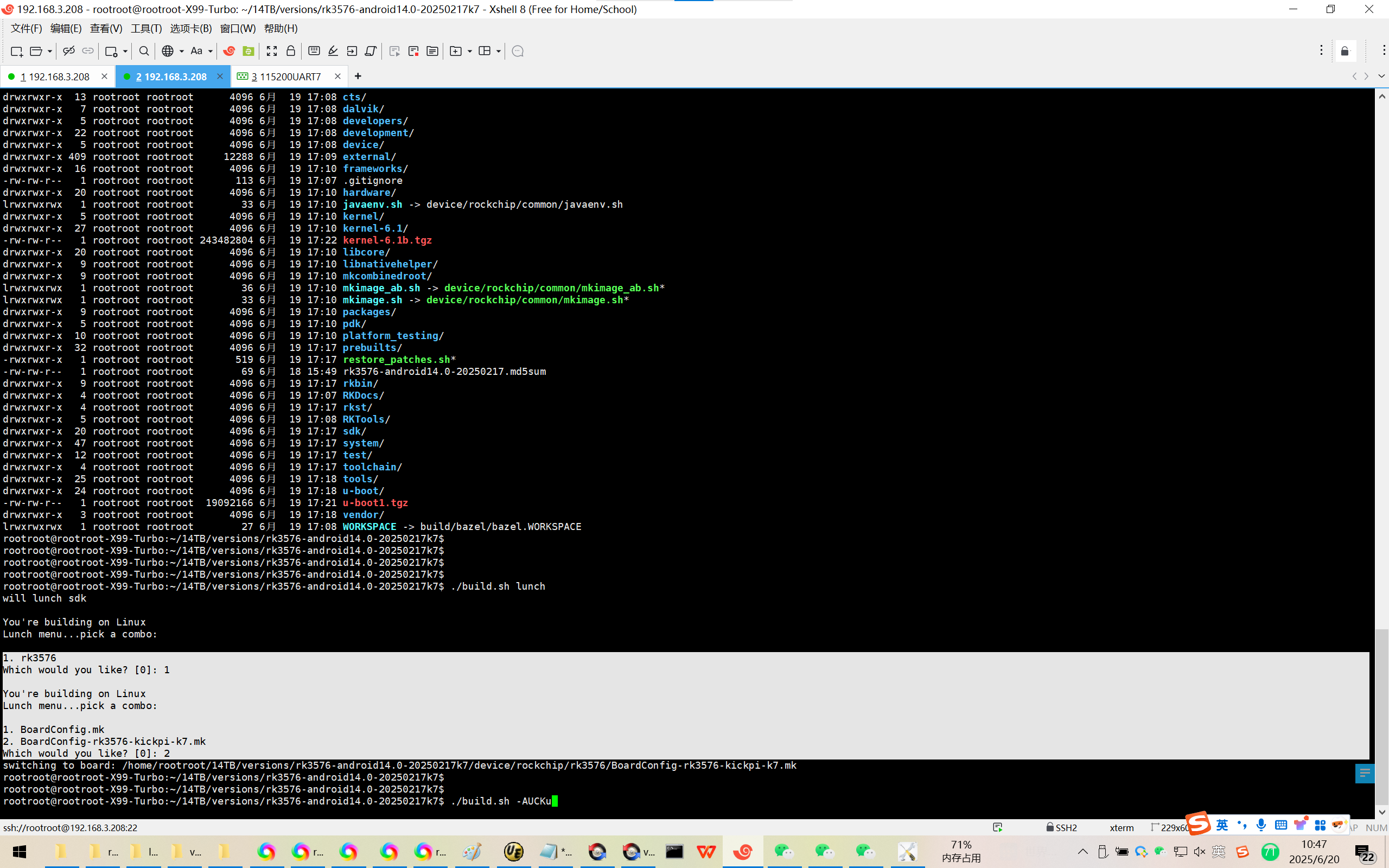Viewport: 1389px width, 868px height.
Task: Expand the encoding globe dropdown arrow
Action: [x=181, y=51]
